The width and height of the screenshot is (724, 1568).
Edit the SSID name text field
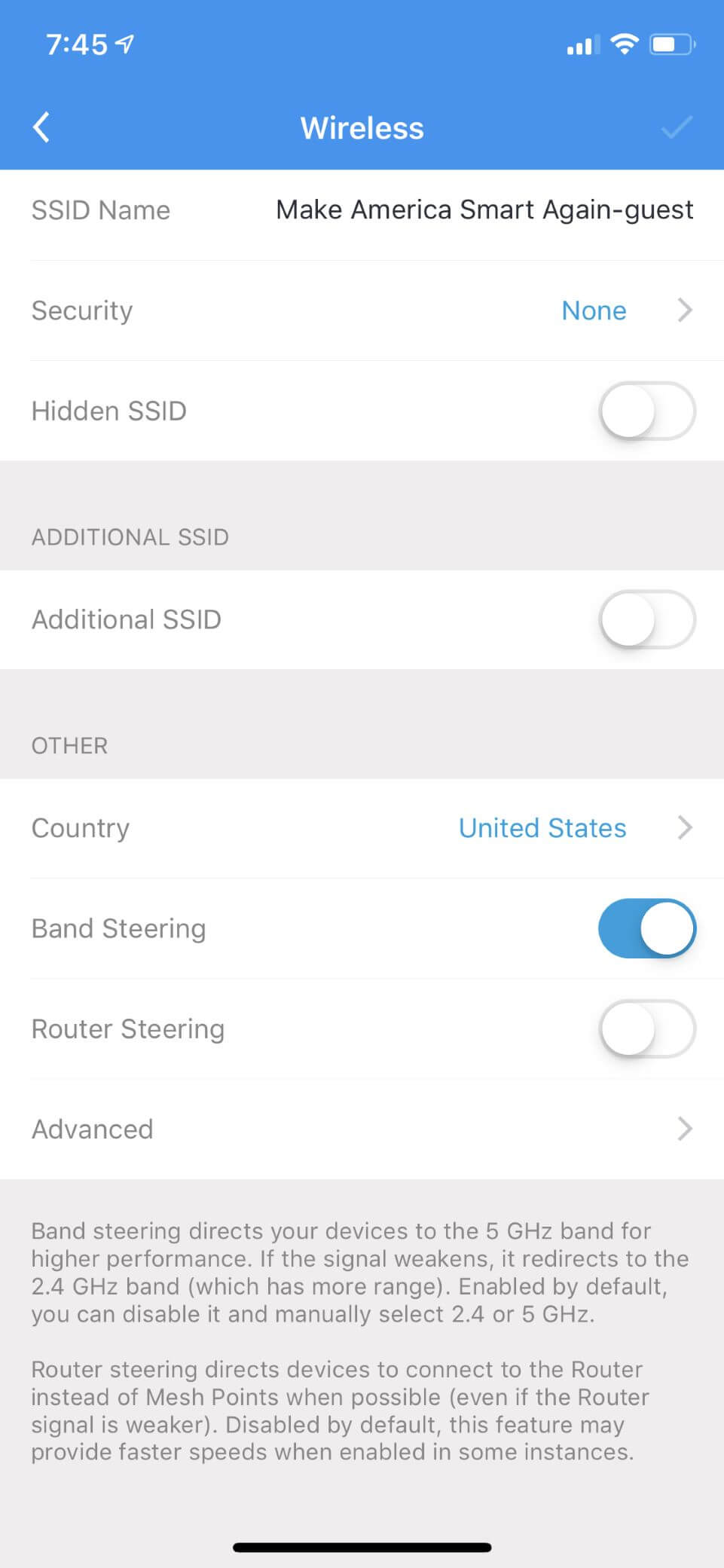[484, 209]
